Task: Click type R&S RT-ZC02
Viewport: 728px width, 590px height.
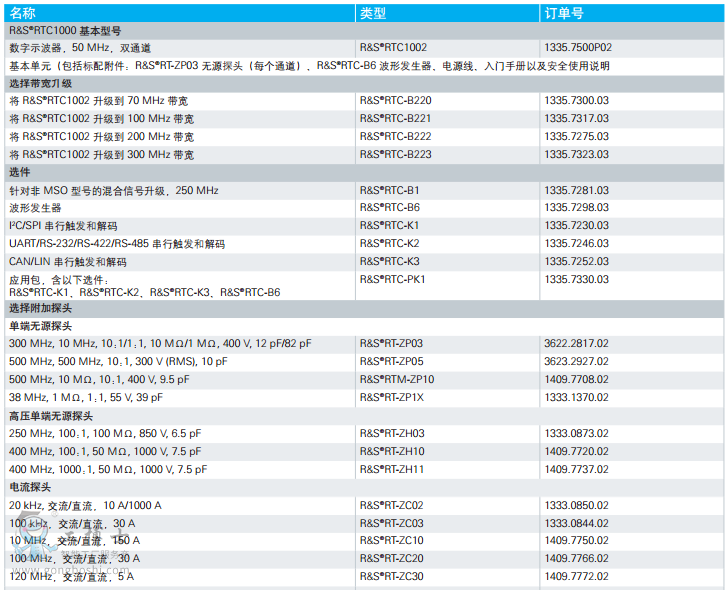Action: [392, 506]
